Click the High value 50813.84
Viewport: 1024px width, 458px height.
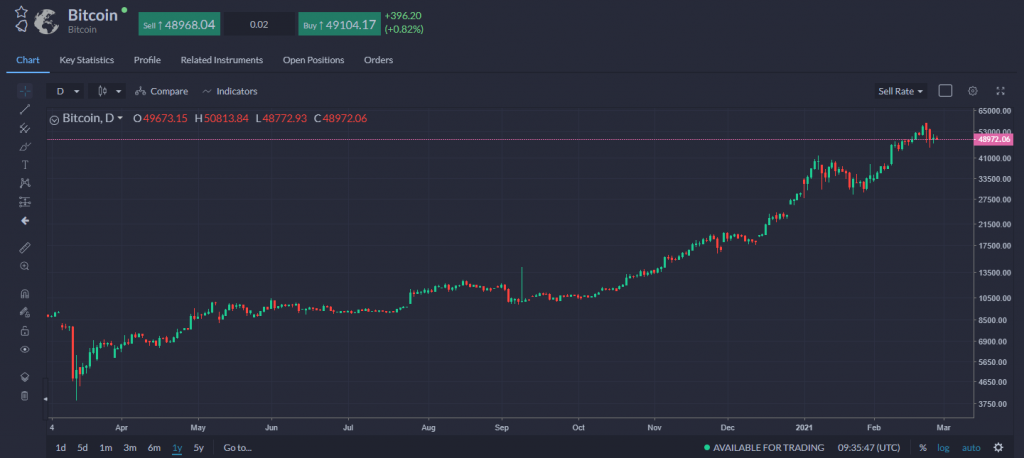[226, 119]
